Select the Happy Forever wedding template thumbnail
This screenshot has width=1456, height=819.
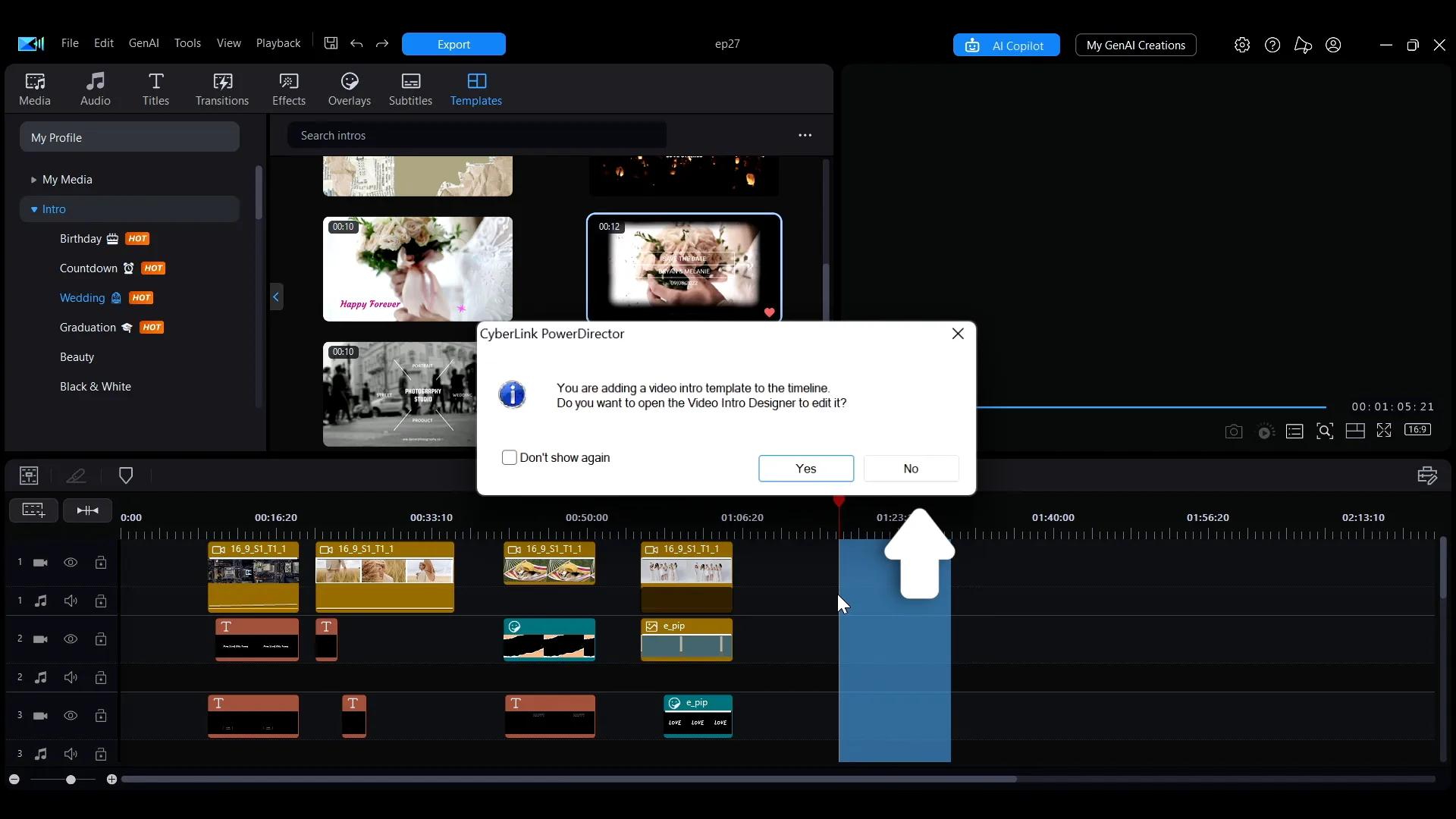[x=418, y=269]
